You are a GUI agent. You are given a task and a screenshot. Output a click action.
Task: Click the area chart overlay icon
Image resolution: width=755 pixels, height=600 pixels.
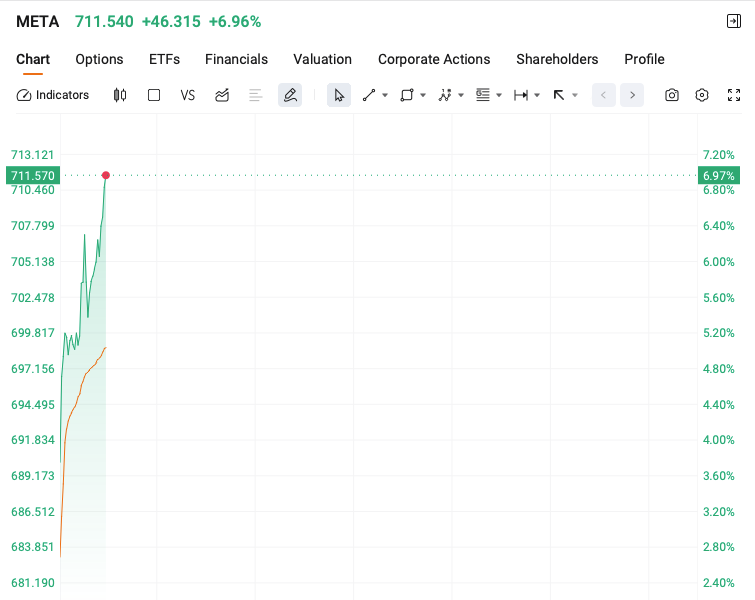click(222, 95)
